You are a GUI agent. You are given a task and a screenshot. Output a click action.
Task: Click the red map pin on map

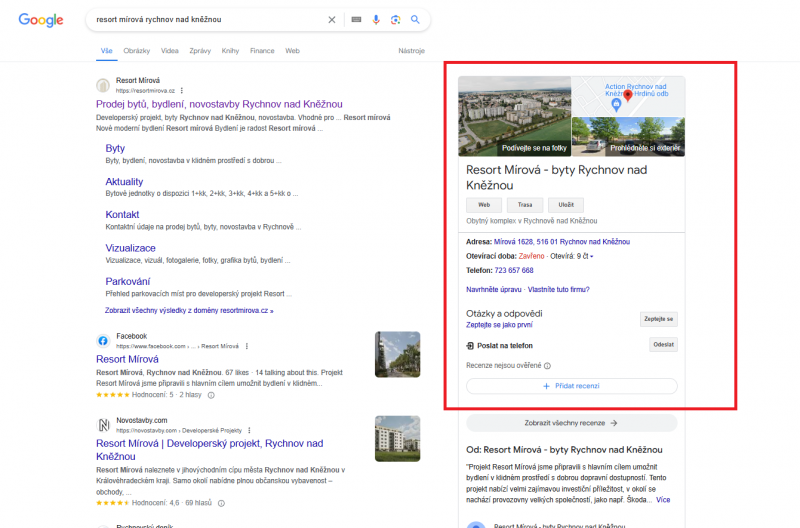628,95
